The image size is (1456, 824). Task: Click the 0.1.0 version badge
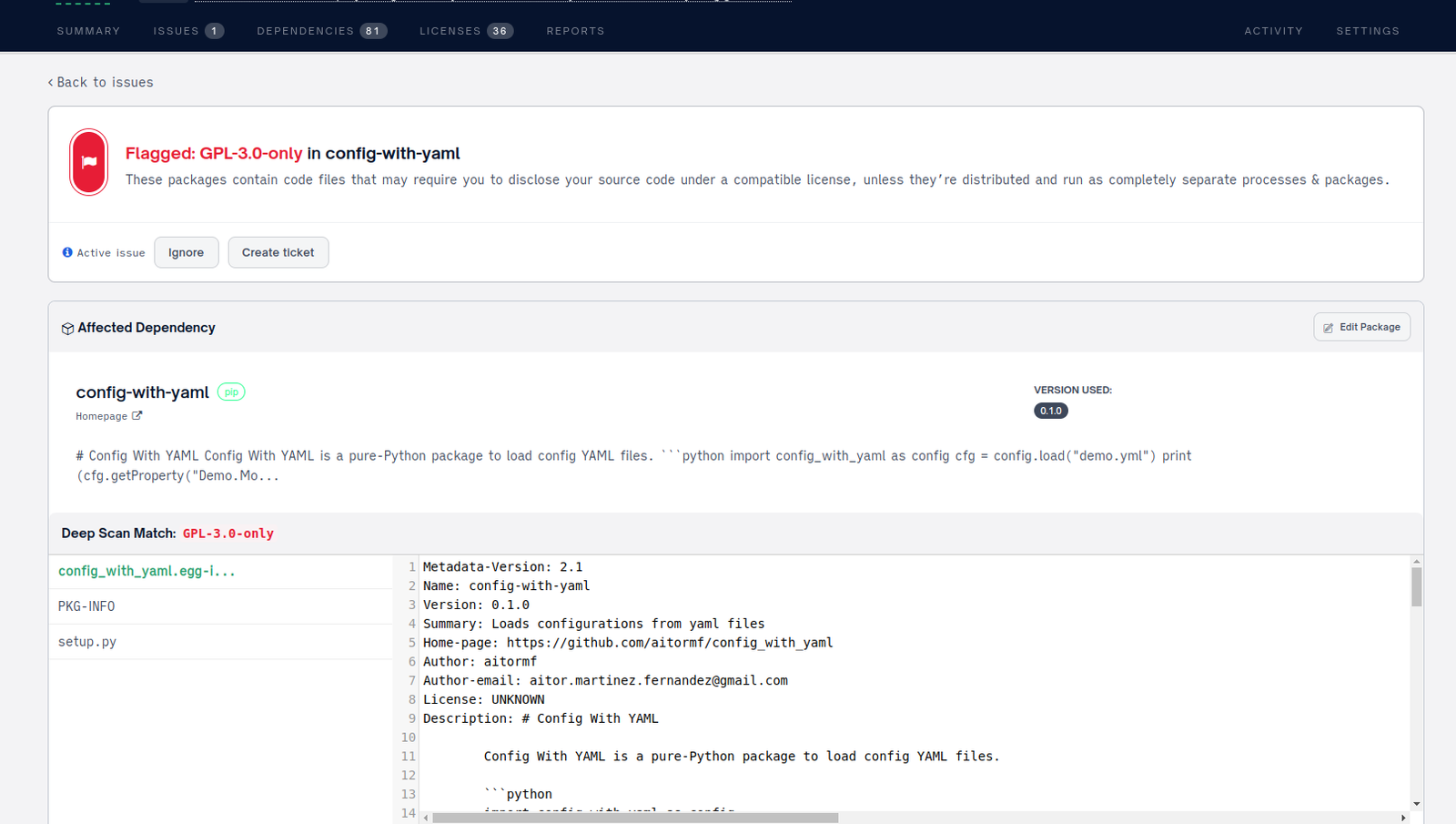[1050, 411]
